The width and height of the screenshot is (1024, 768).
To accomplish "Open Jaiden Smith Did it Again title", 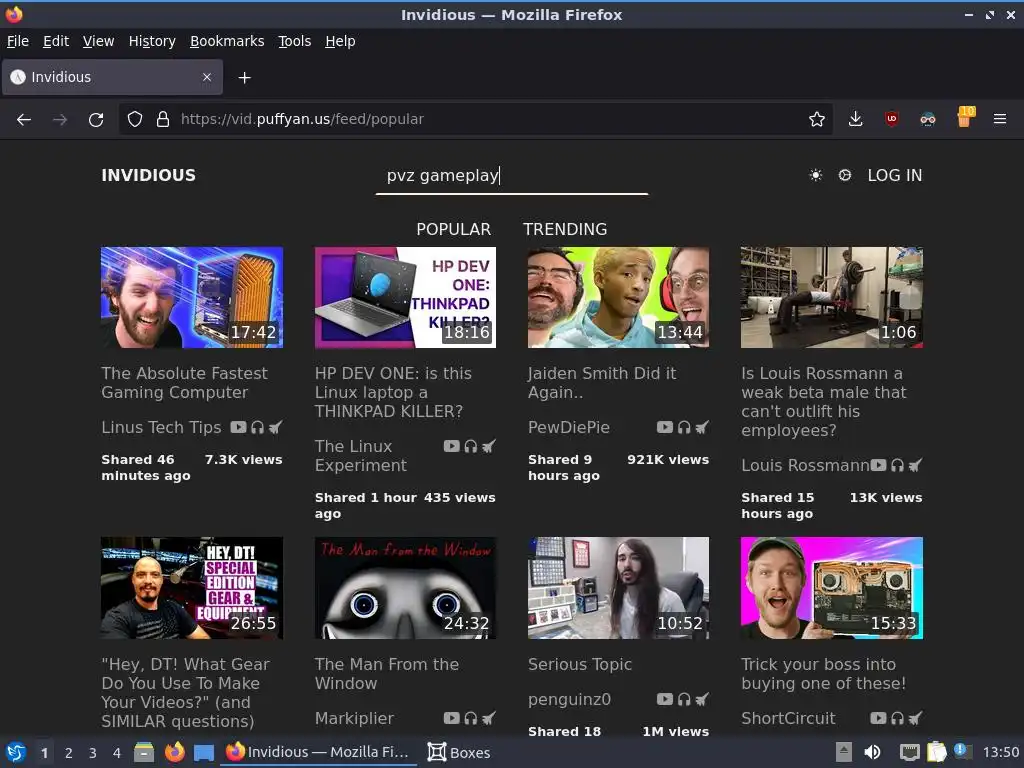I will tap(602, 383).
